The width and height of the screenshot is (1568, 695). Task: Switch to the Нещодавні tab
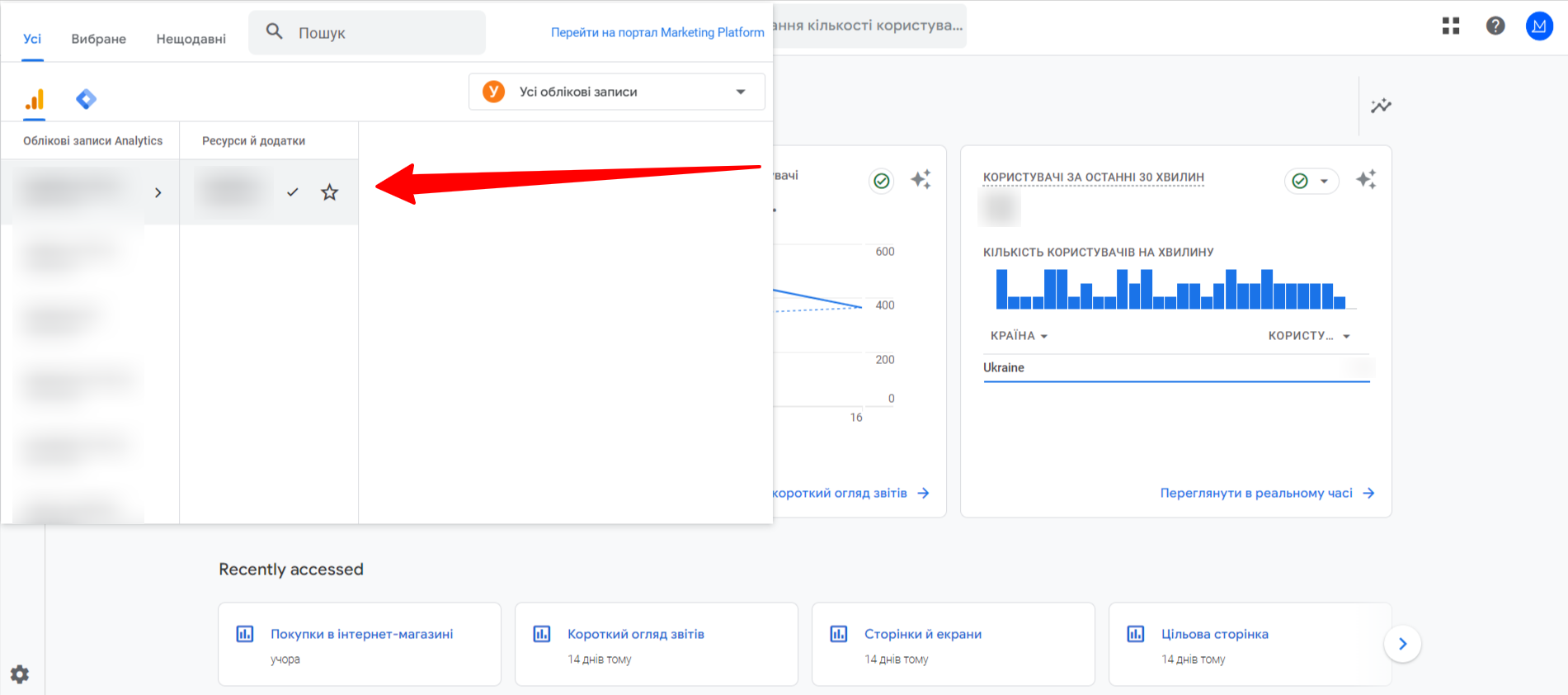click(x=191, y=39)
